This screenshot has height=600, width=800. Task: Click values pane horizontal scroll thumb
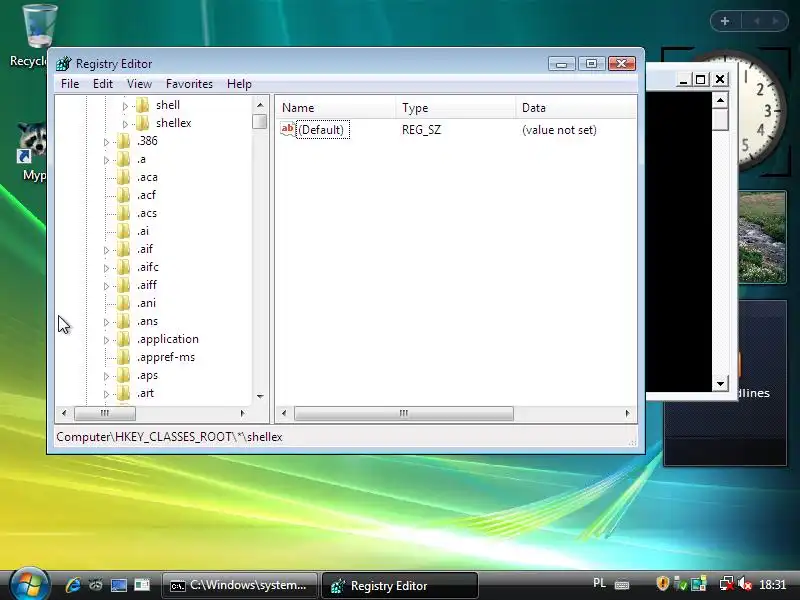[404, 413]
